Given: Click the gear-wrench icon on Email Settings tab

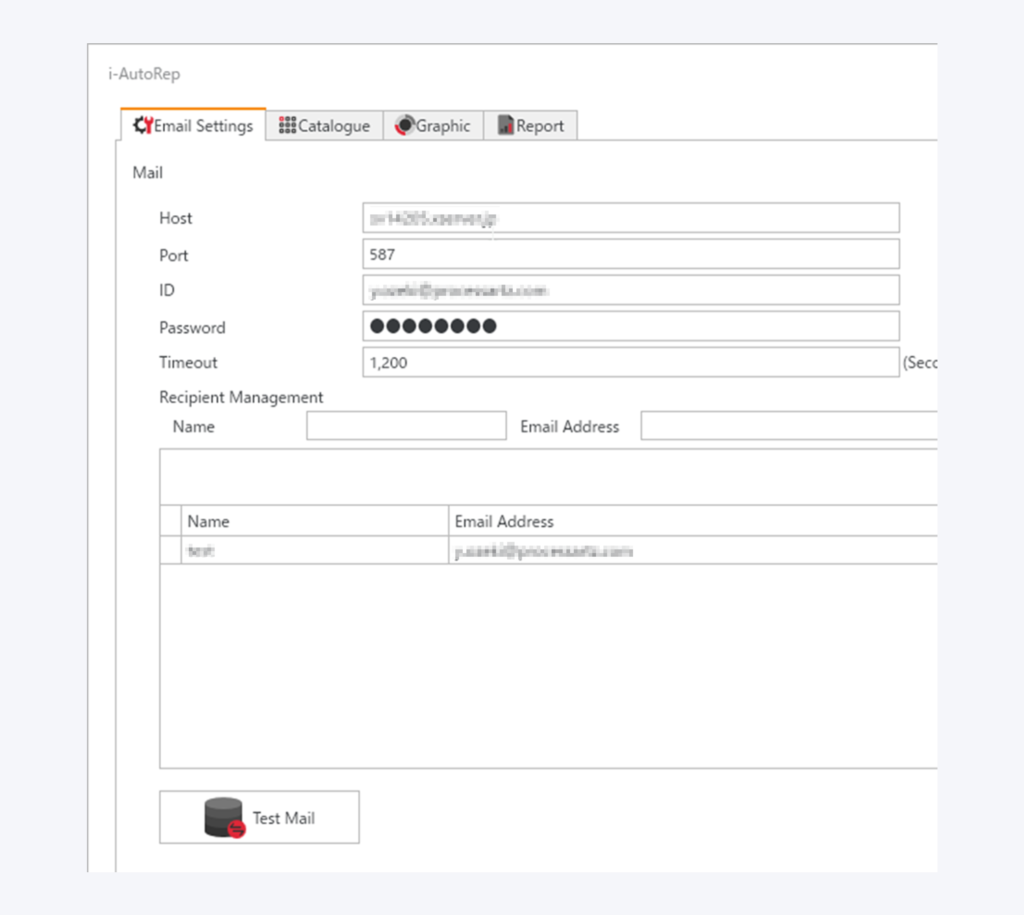Looking at the screenshot, I should point(143,126).
